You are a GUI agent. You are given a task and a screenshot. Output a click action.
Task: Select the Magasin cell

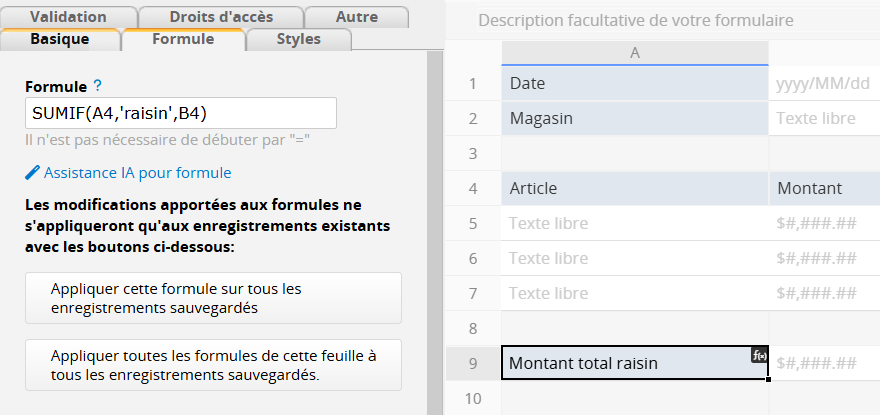(635, 118)
